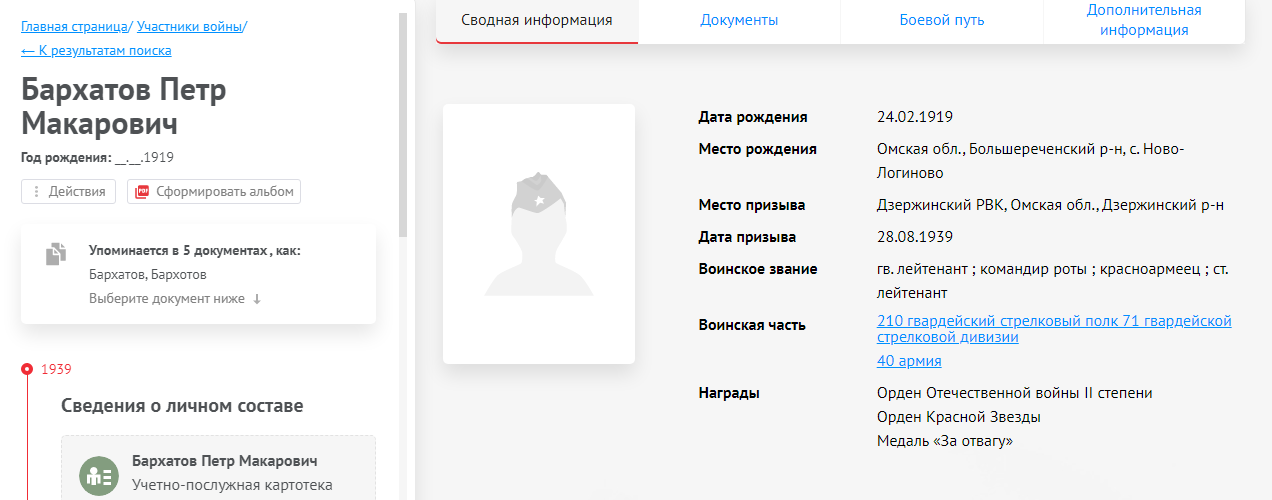Follow the 40 армия link
This screenshot has width=1272, height=500.
(x=908, y=361)
